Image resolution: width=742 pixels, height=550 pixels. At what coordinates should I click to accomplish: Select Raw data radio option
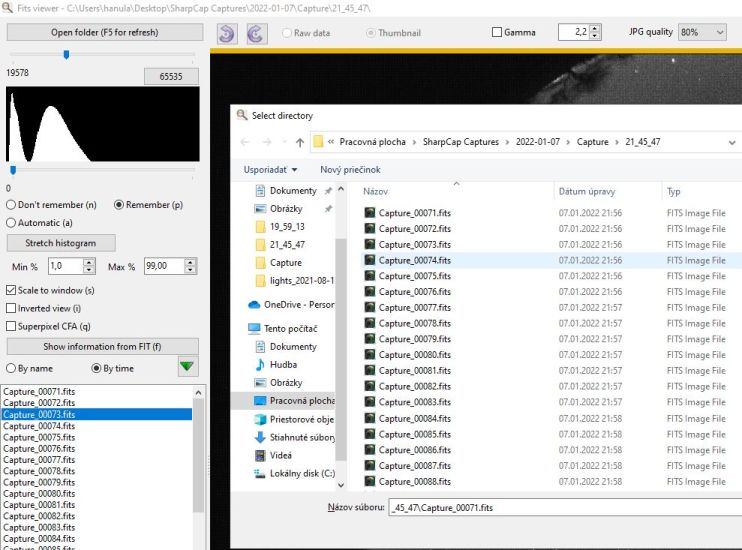point(286,33)
